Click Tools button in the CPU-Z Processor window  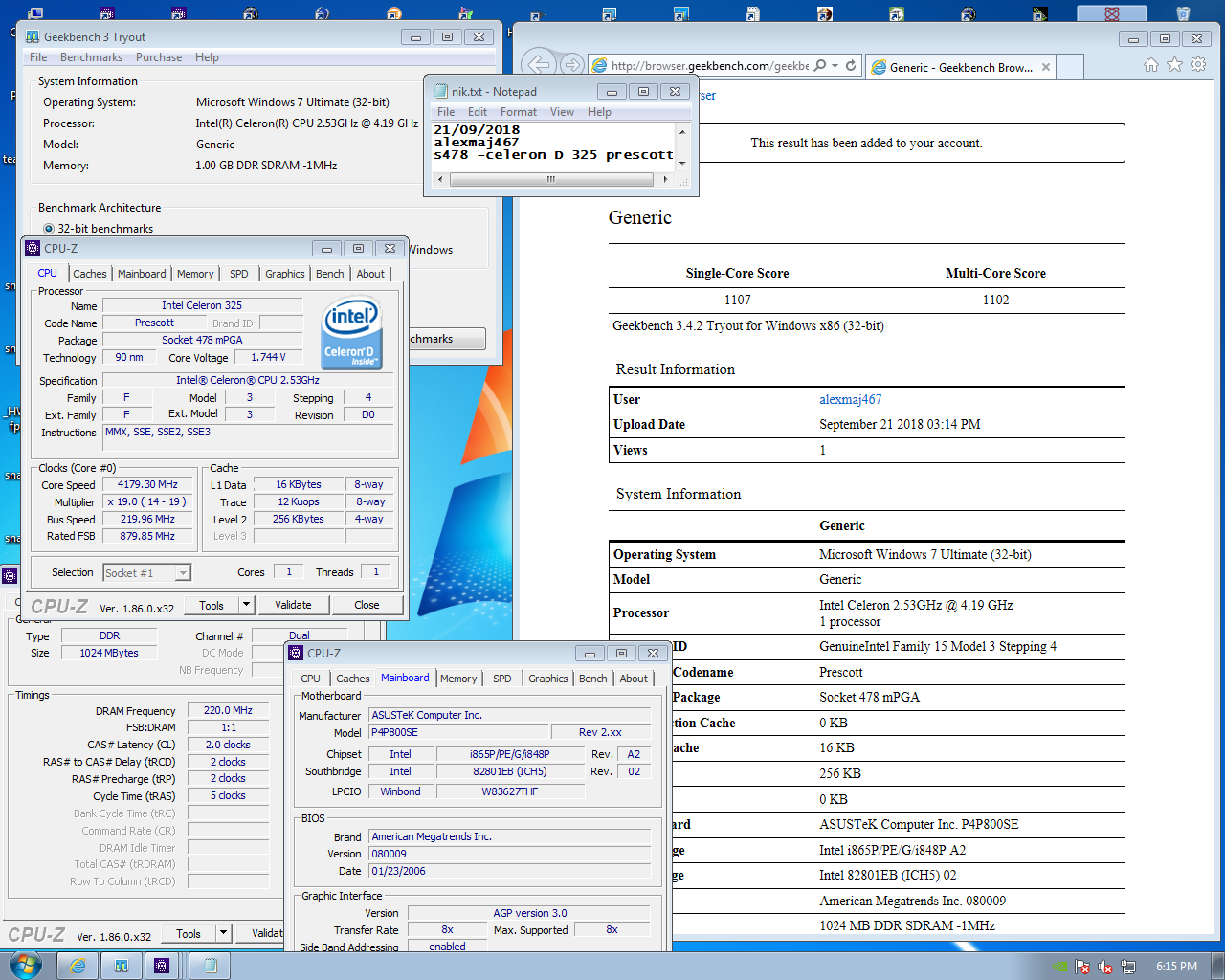point(212,605)
